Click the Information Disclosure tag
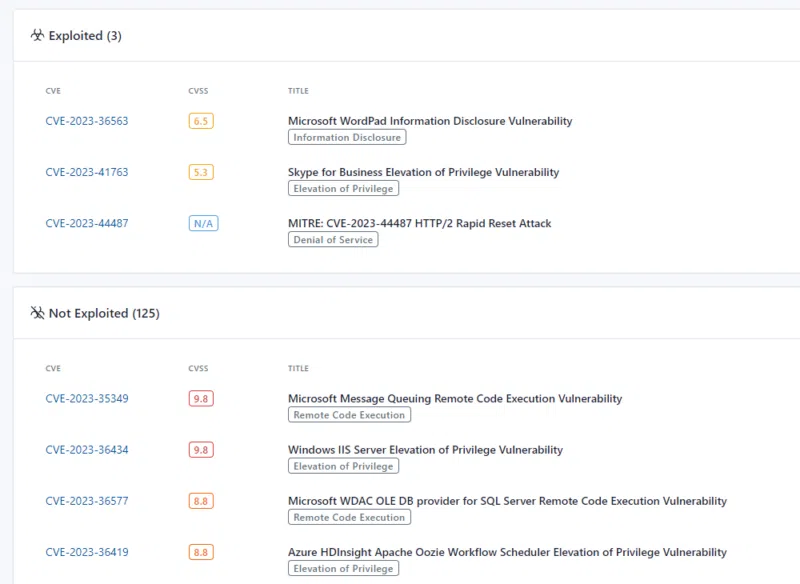 (x=346, y=137)
